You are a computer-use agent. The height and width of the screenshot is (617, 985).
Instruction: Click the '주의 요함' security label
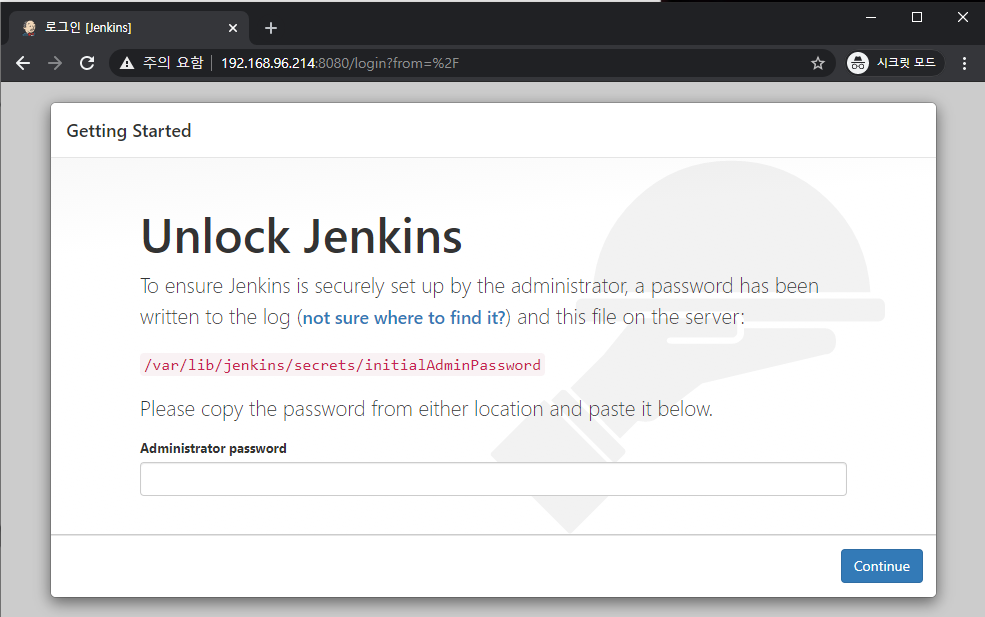173,63
